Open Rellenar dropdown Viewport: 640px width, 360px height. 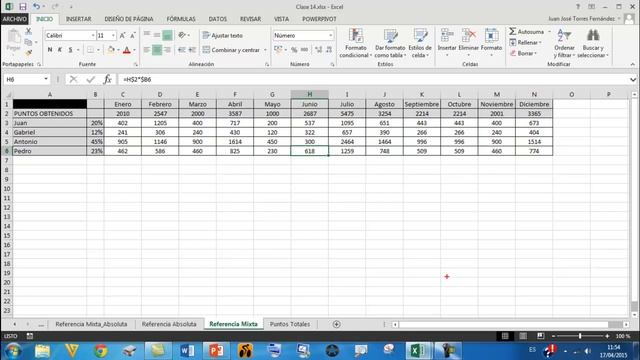click(525, 42)
